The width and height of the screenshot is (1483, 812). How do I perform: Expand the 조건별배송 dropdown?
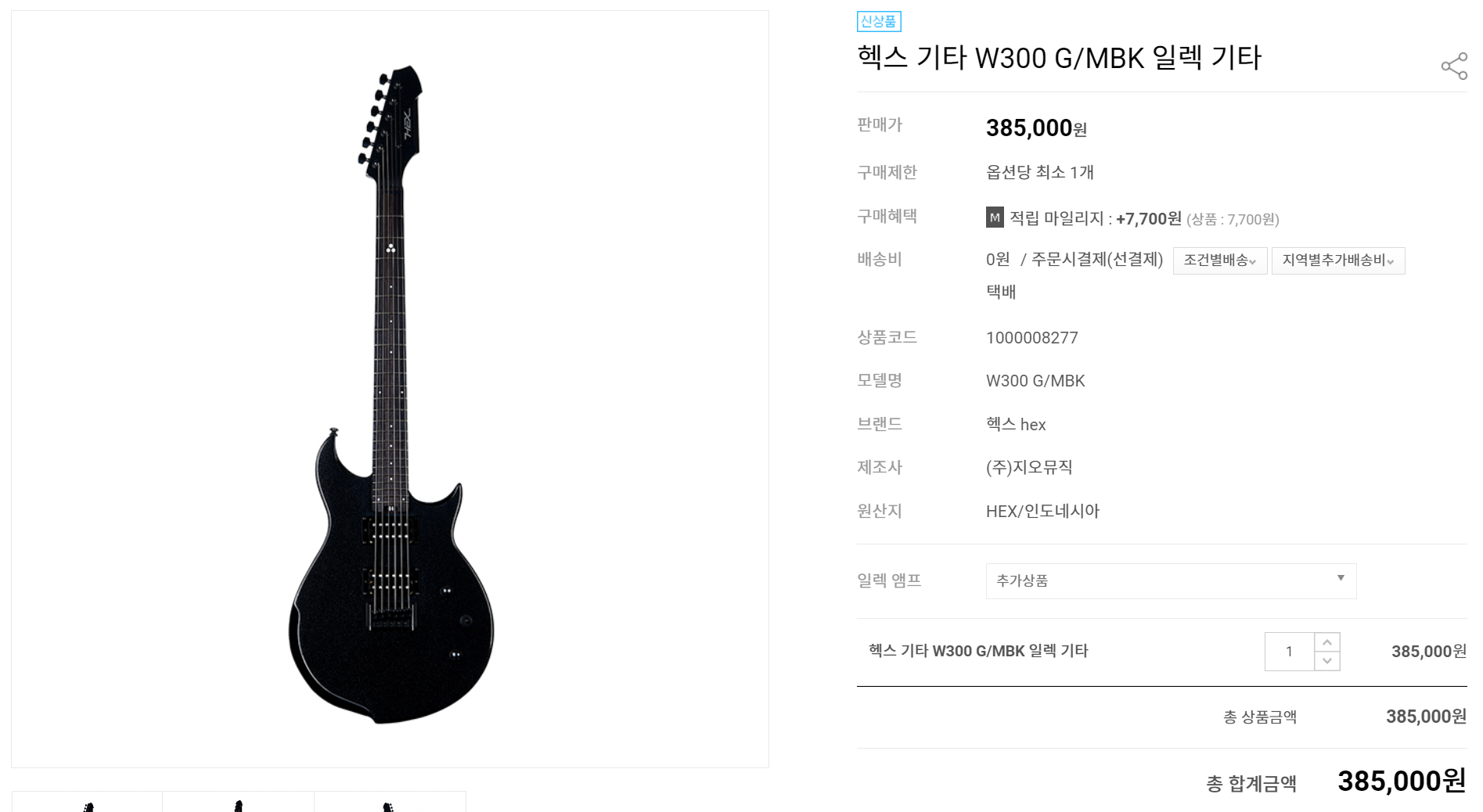tap(1220, 260)
